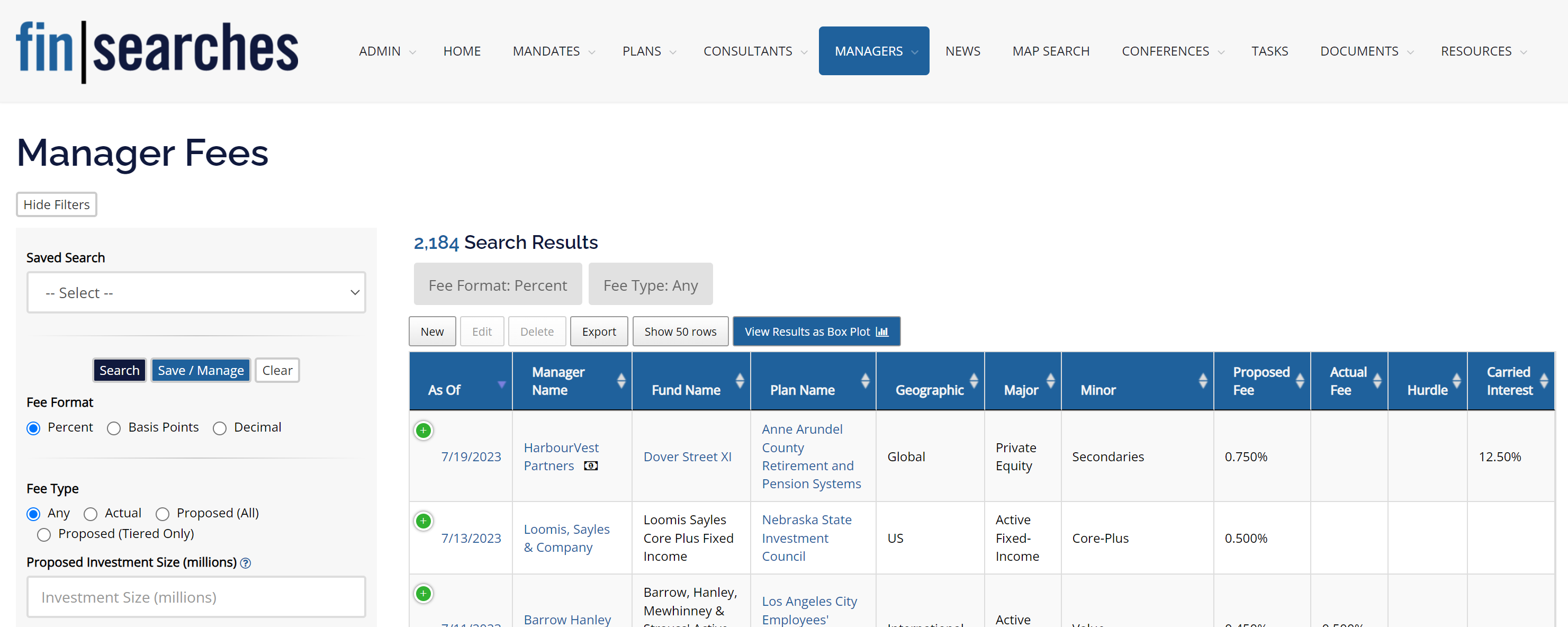The image size is (1568, 627).
Task: Click the disabled Edit button
Action: [x=482, y=332]
